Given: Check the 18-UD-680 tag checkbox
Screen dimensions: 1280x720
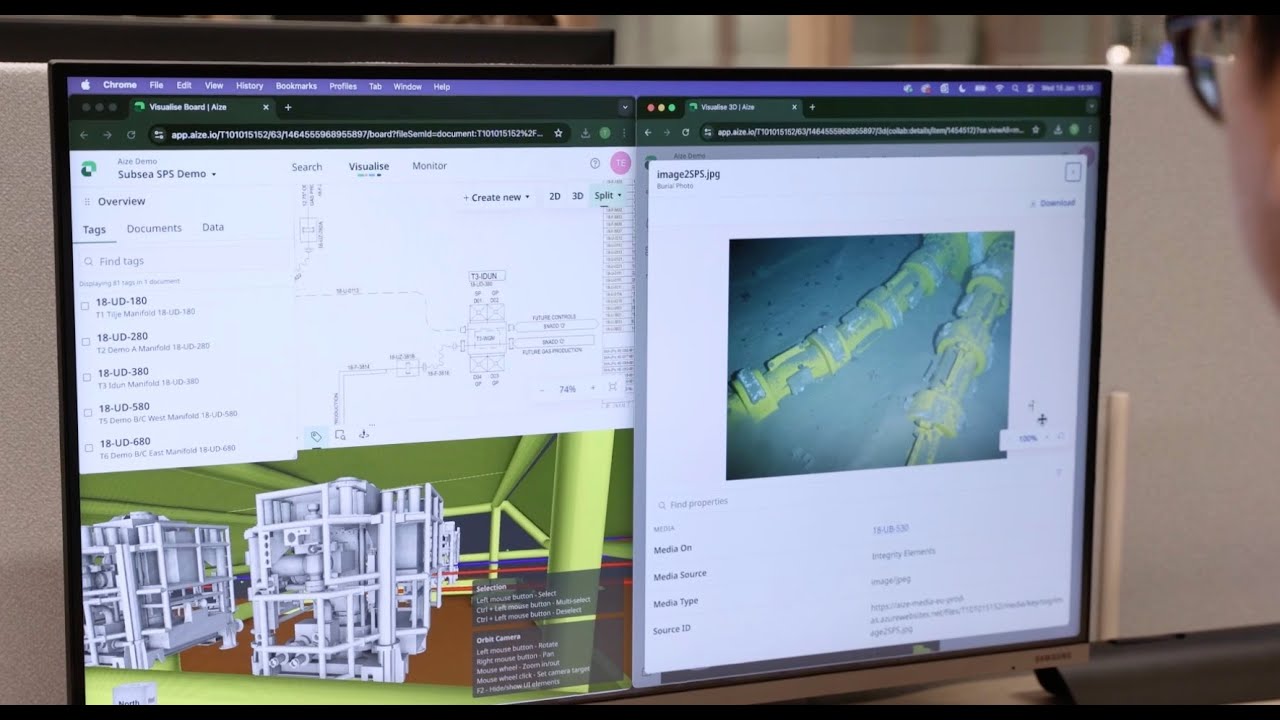Looking at the screenshot, I should tap(90, 447).
